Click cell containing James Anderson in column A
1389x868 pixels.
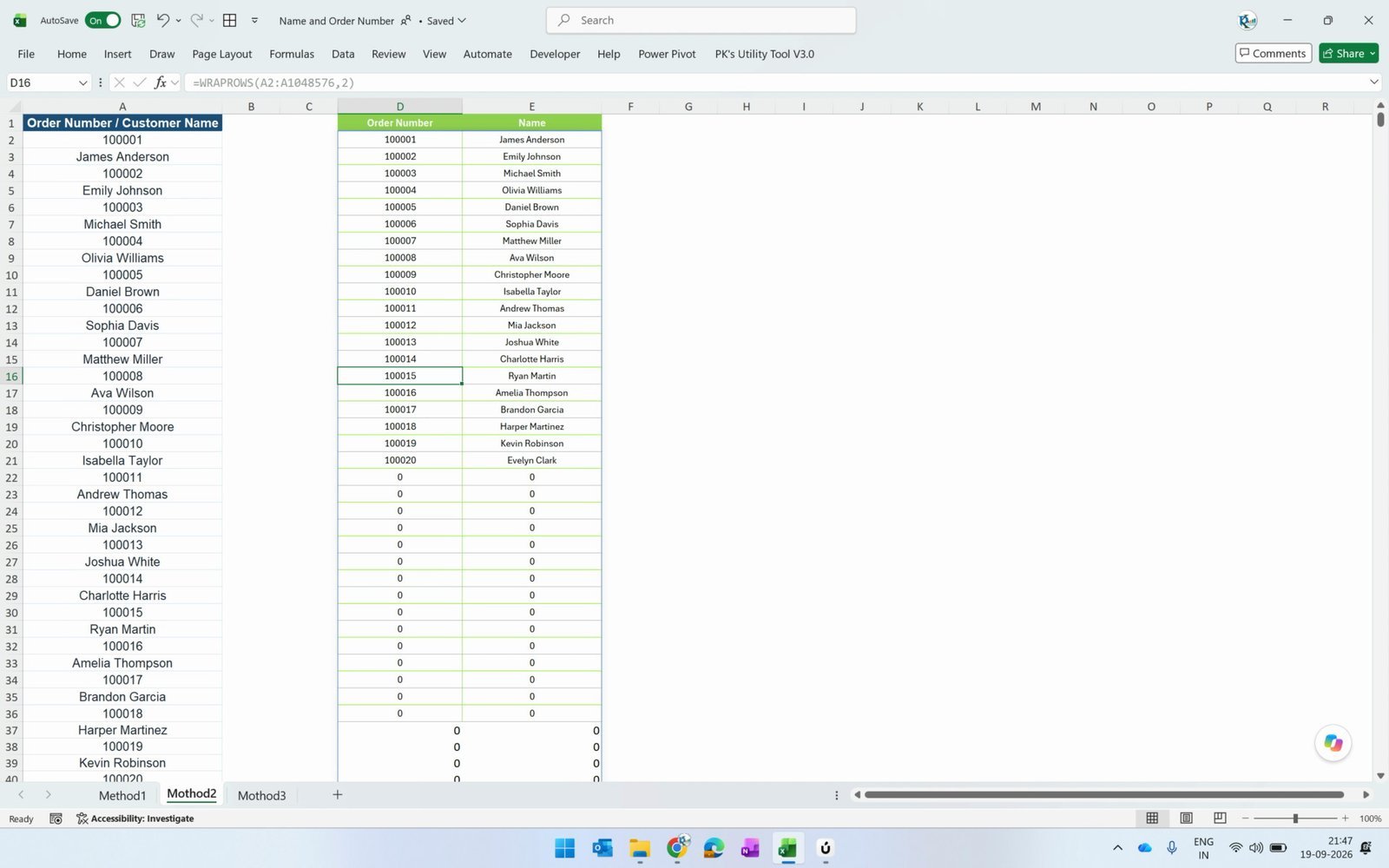tap(122, 156)
